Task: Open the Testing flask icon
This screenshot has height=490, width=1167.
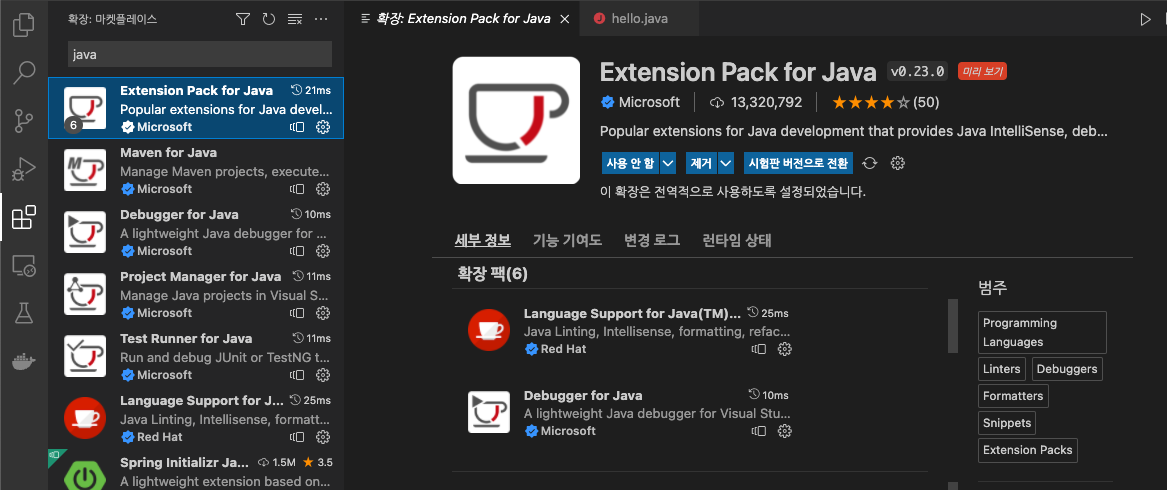Action: point(24,314)
